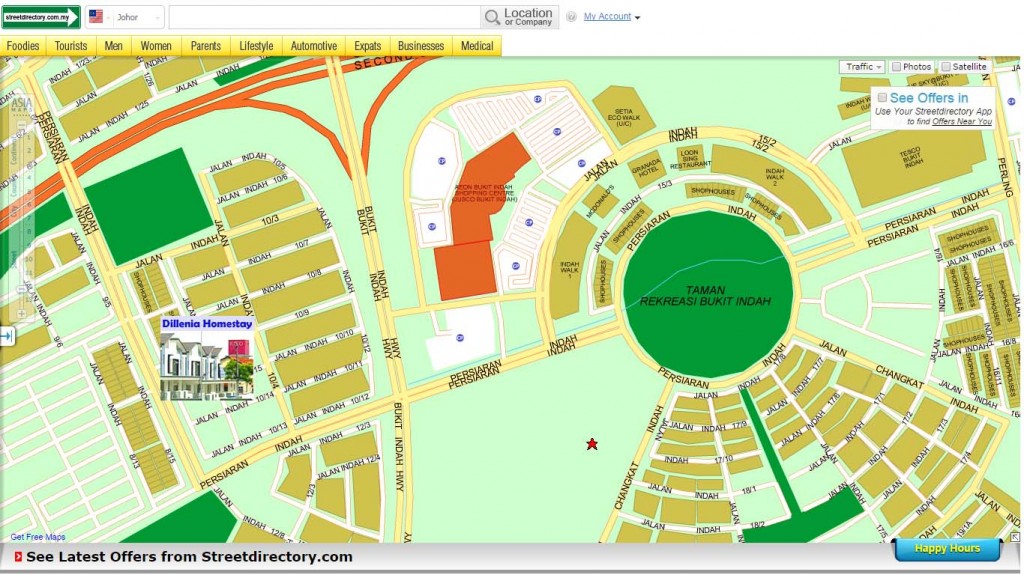Click the Indah Walk 2 label
The height and width of the screenshot is (575, 1024).
pyautogui.click(x=775, y=177)
